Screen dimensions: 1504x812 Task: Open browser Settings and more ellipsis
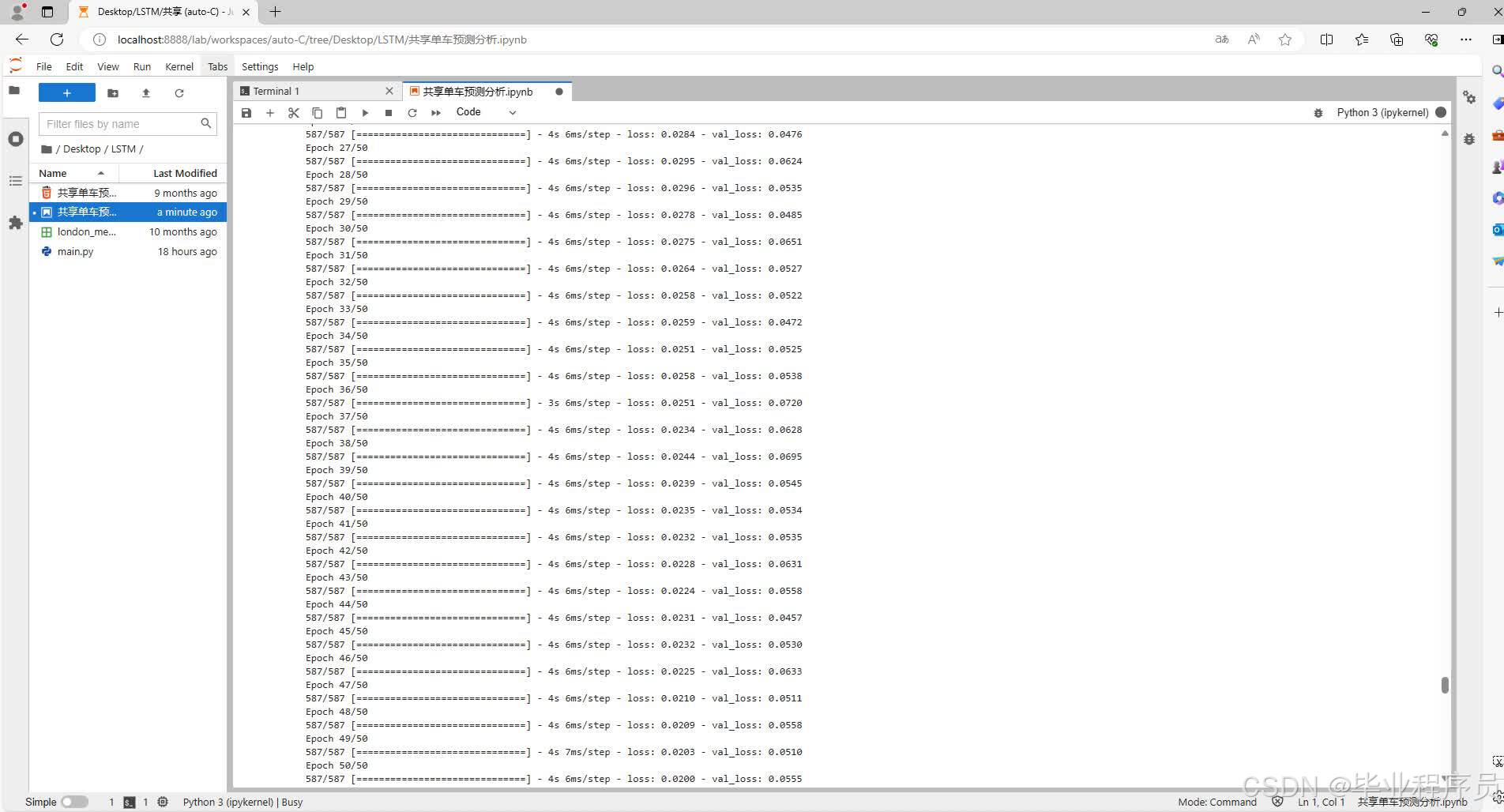[1466, 39]
